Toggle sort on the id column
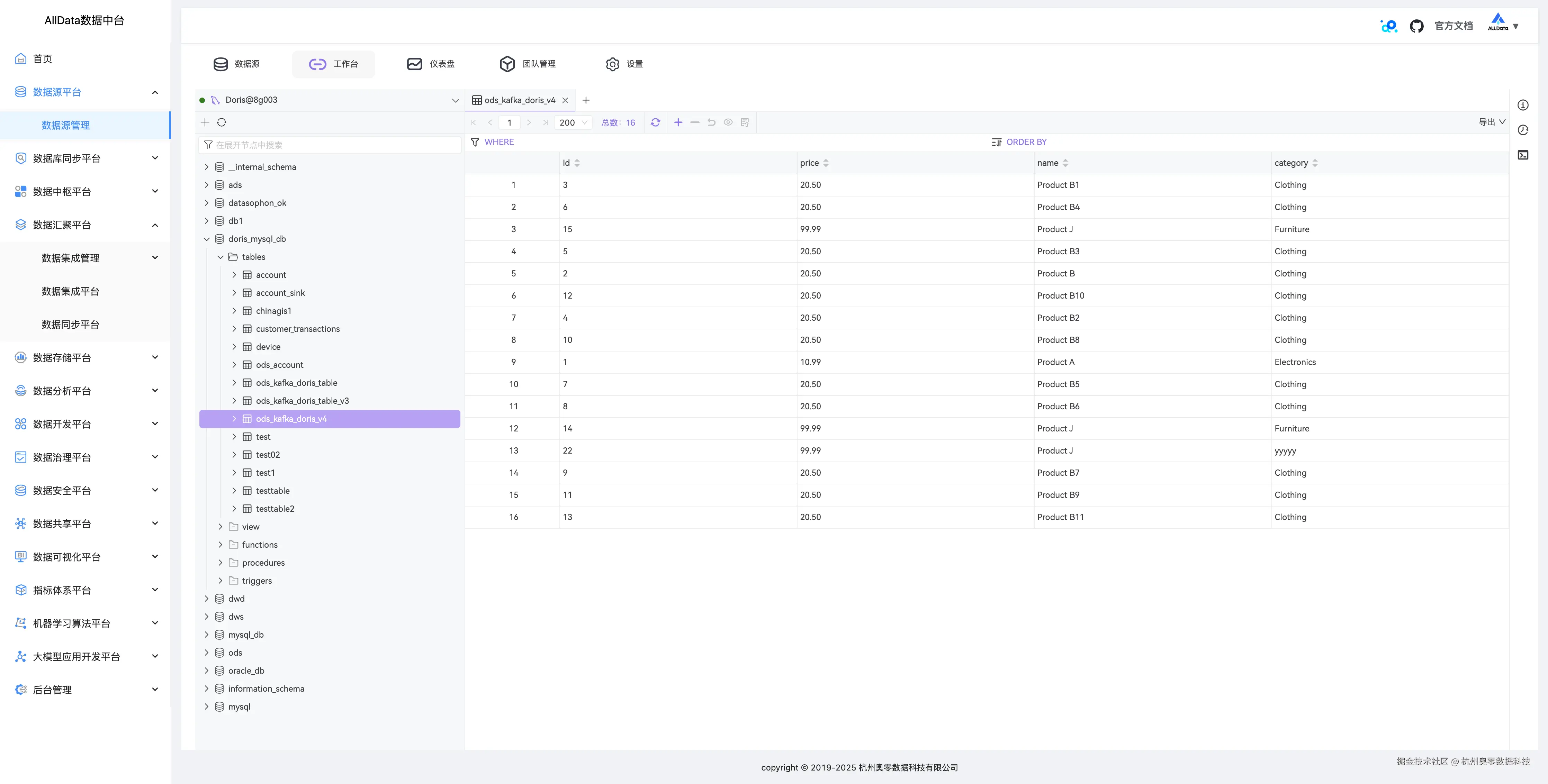The width and height of the screenshot is (1548, 784). 577,163
